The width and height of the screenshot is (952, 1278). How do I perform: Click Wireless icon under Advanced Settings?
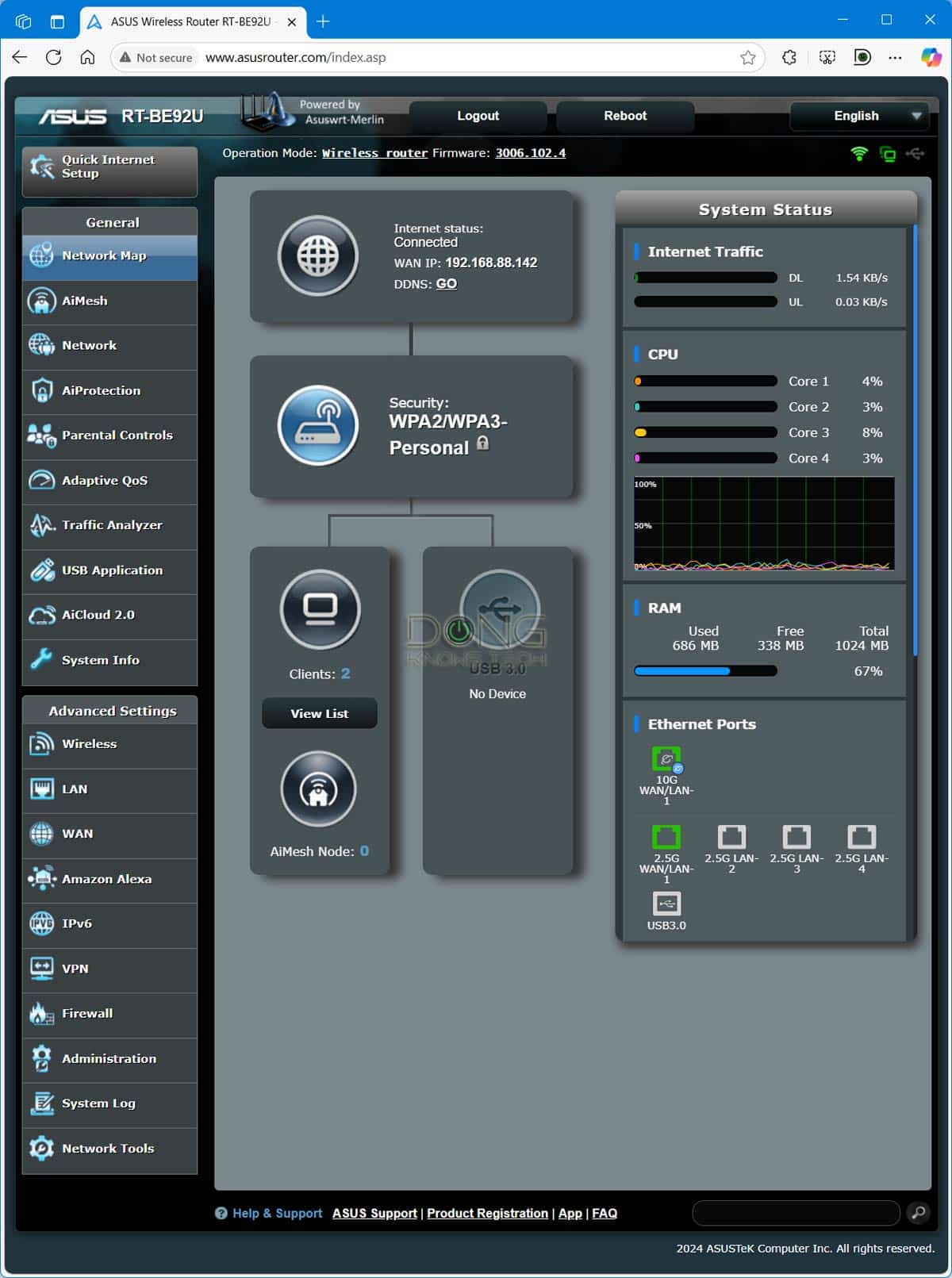click(x=41, y=744)
